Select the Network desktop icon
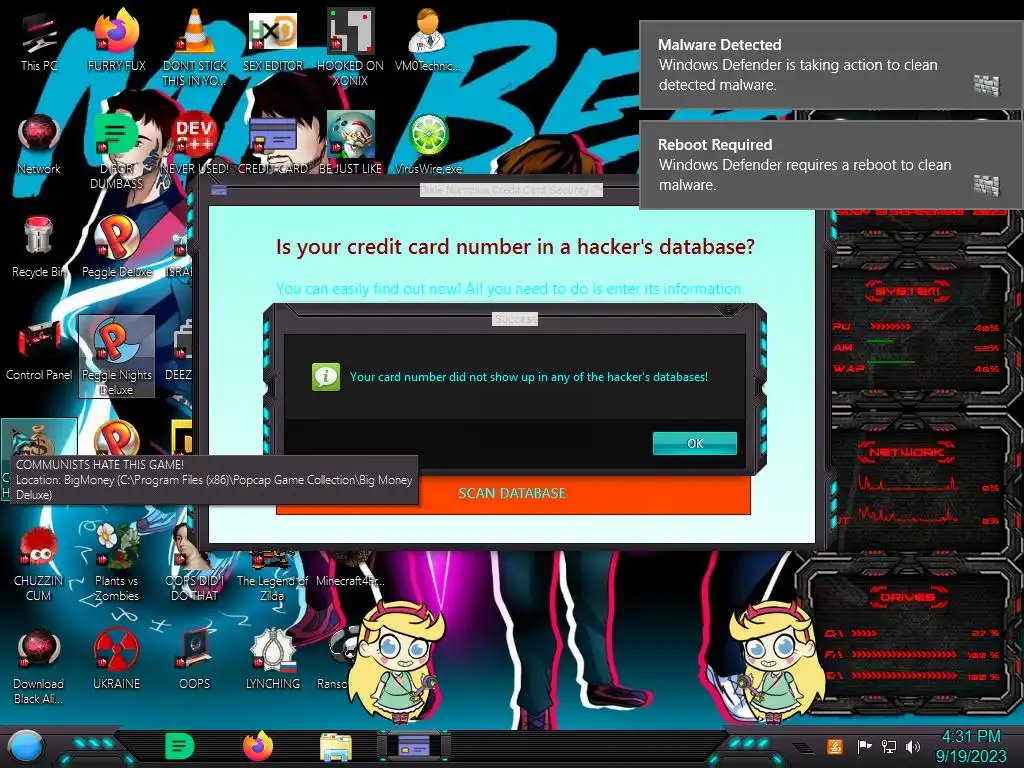 point(39,145)
